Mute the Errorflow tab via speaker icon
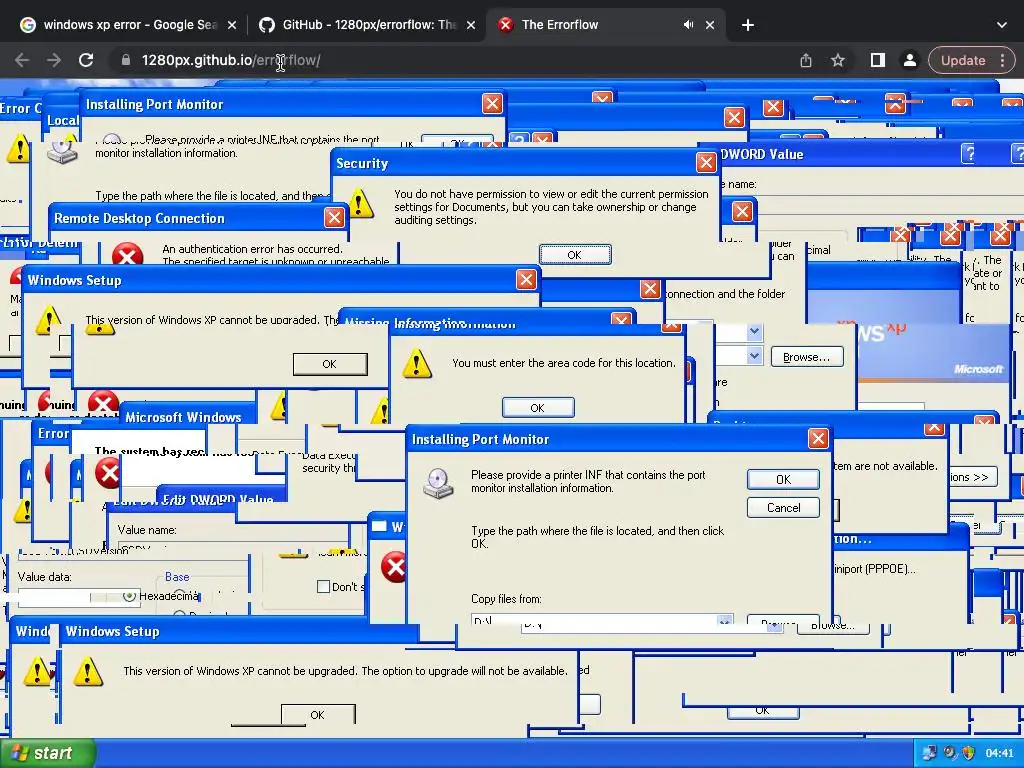This screenshot has width=1024, height=768. pos(688,25)
